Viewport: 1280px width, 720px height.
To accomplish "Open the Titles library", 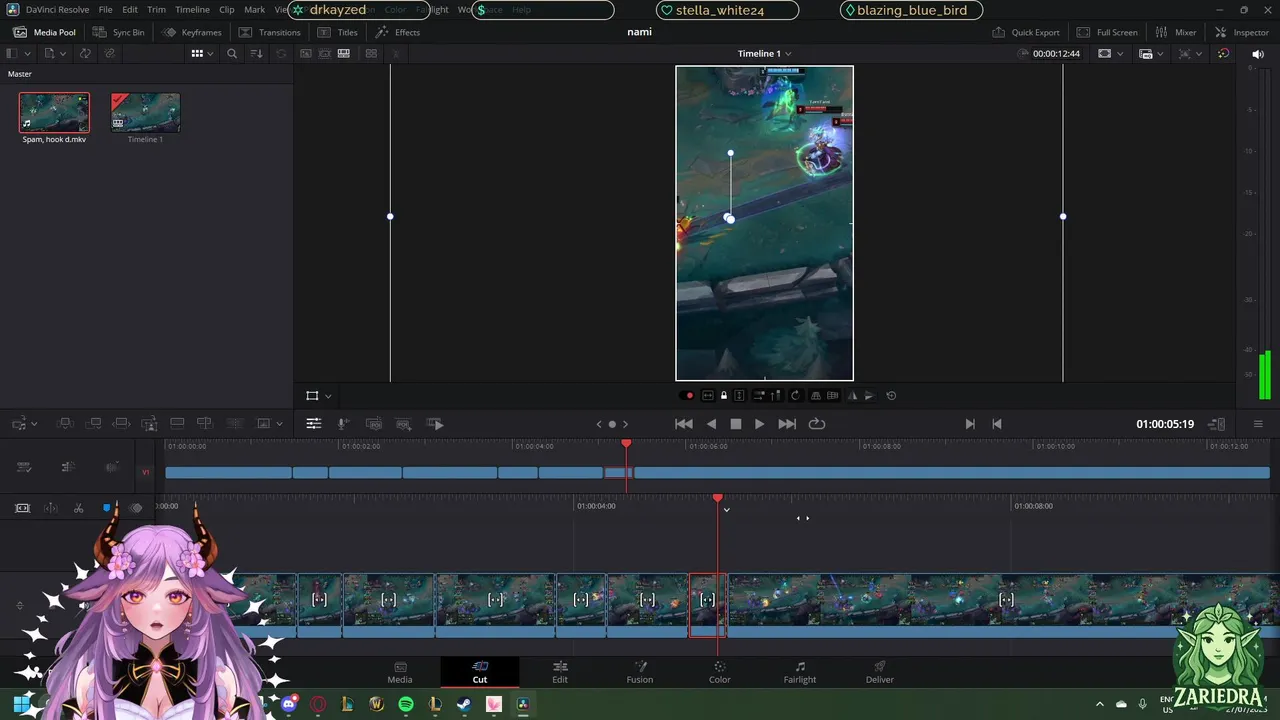I will coord(337,32).
